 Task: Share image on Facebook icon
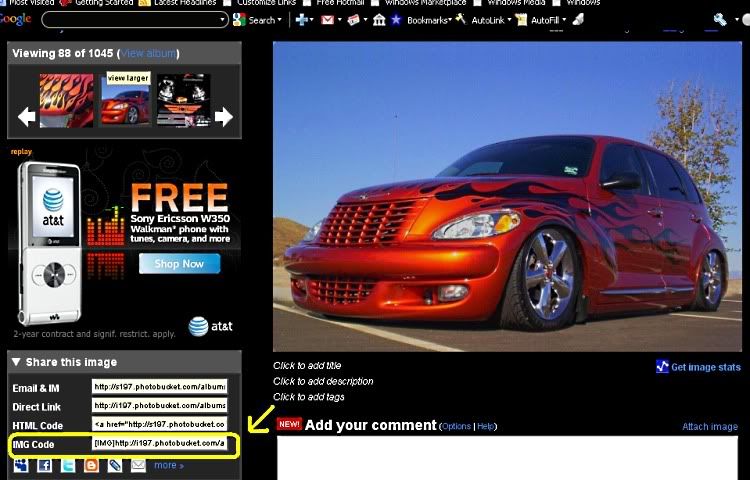44,465
